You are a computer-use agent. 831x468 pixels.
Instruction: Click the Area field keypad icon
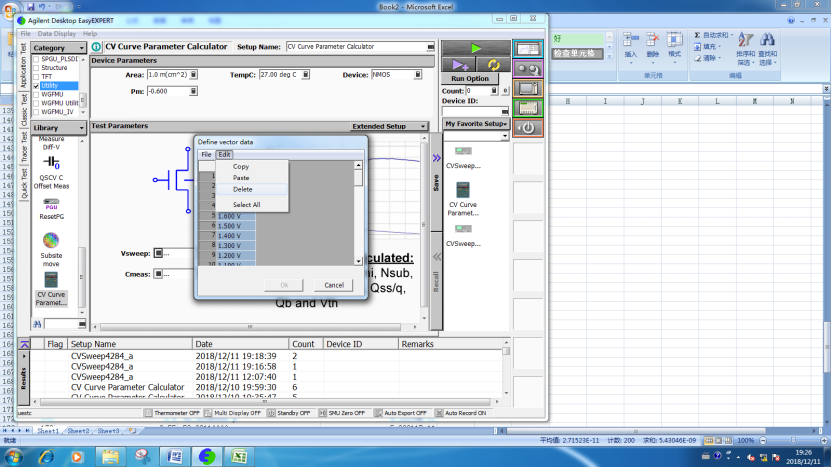click(x=193, y=75)
